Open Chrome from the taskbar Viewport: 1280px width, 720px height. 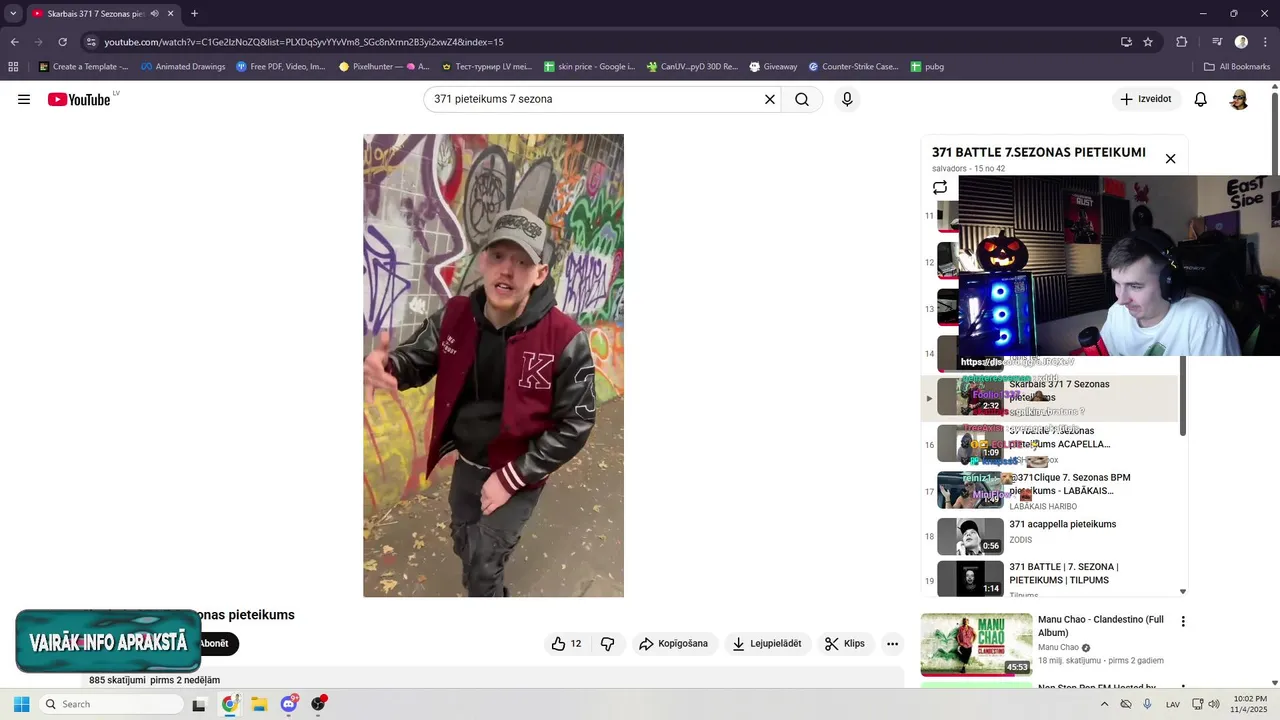coord(230,704)
